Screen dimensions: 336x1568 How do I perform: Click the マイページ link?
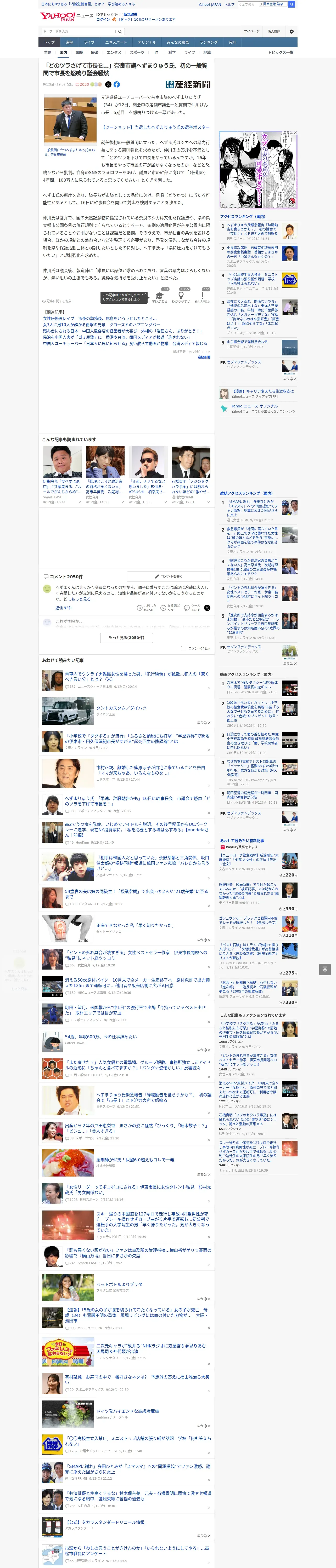click(251, 32)
